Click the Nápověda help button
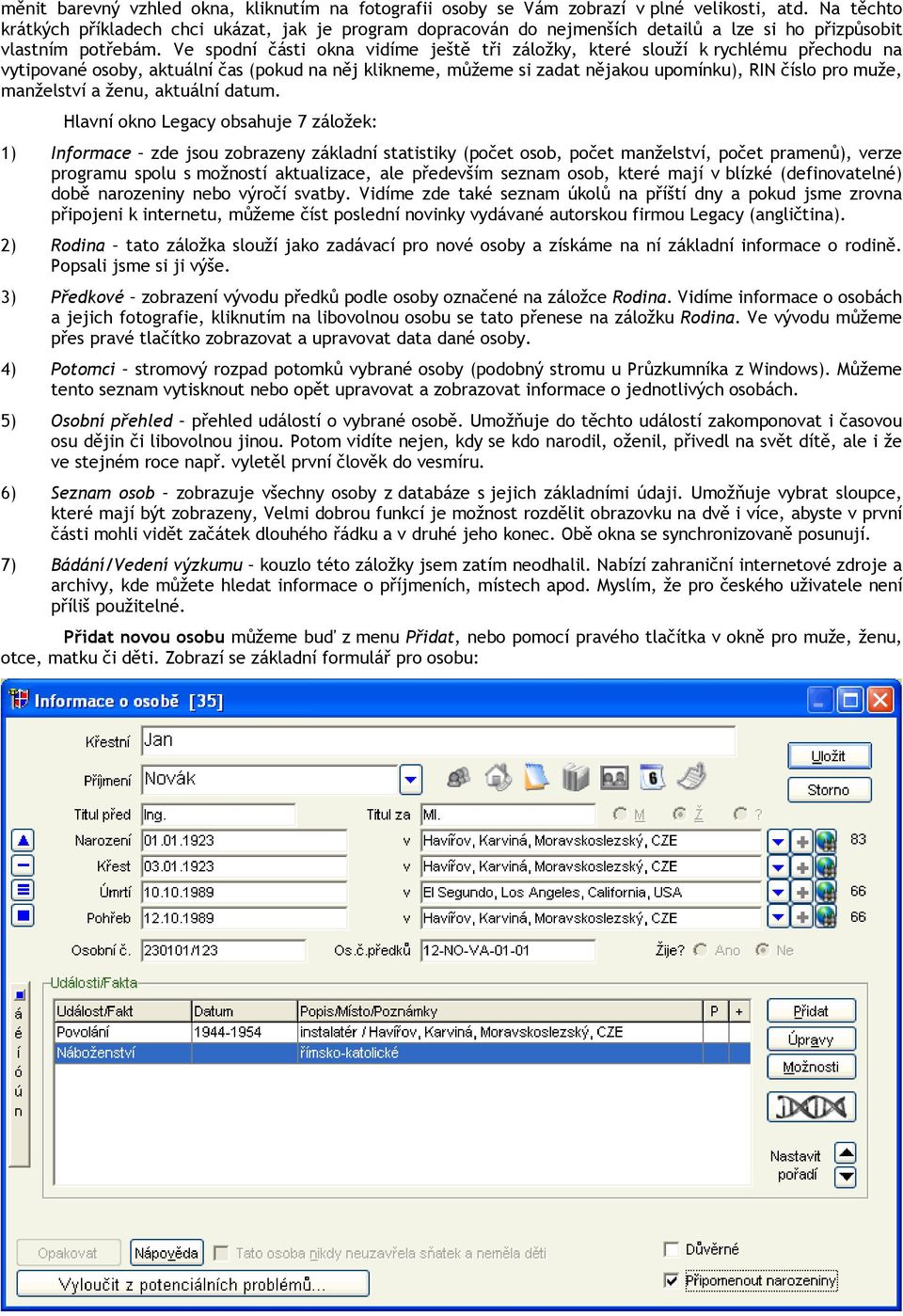Image resolution: width=903 pixels, height=1316 pixels. tap(166, 1253)
